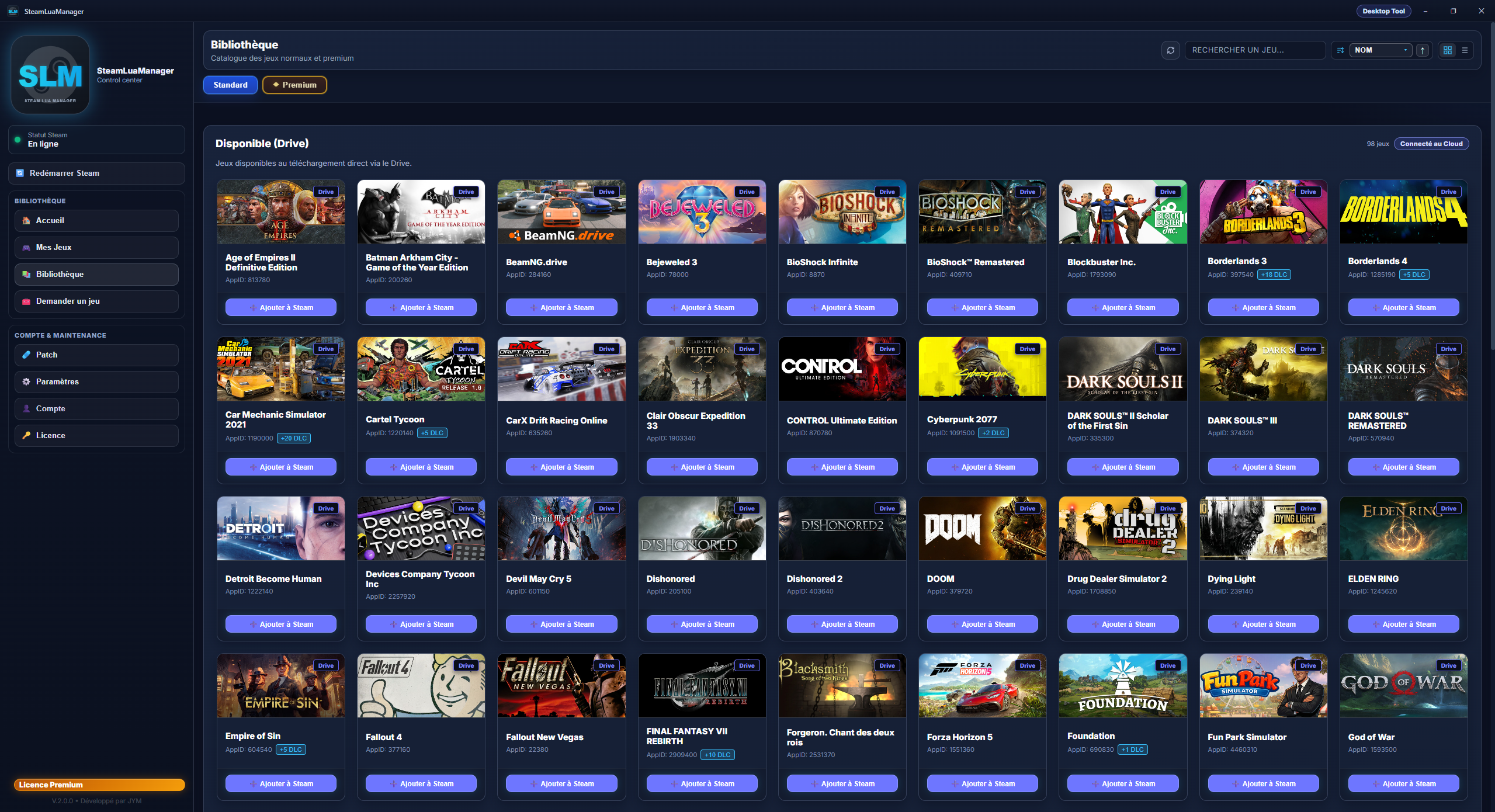Click the +1 DLC badge on Foundation
Screen dimensions: 1495x812
(x=1132, y=749)
